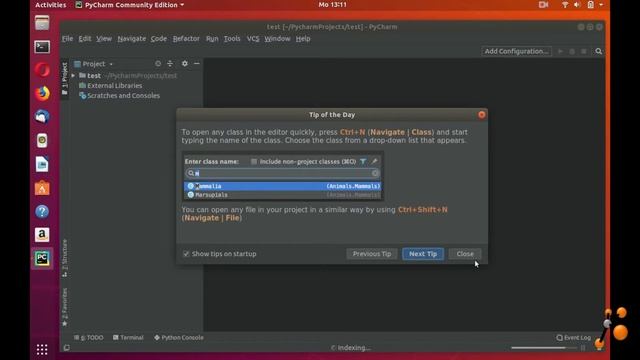The width and height of the screenshot is (640, 360).
Task: Open LibreOffice Writer dock icon
Action: point(42,164)
